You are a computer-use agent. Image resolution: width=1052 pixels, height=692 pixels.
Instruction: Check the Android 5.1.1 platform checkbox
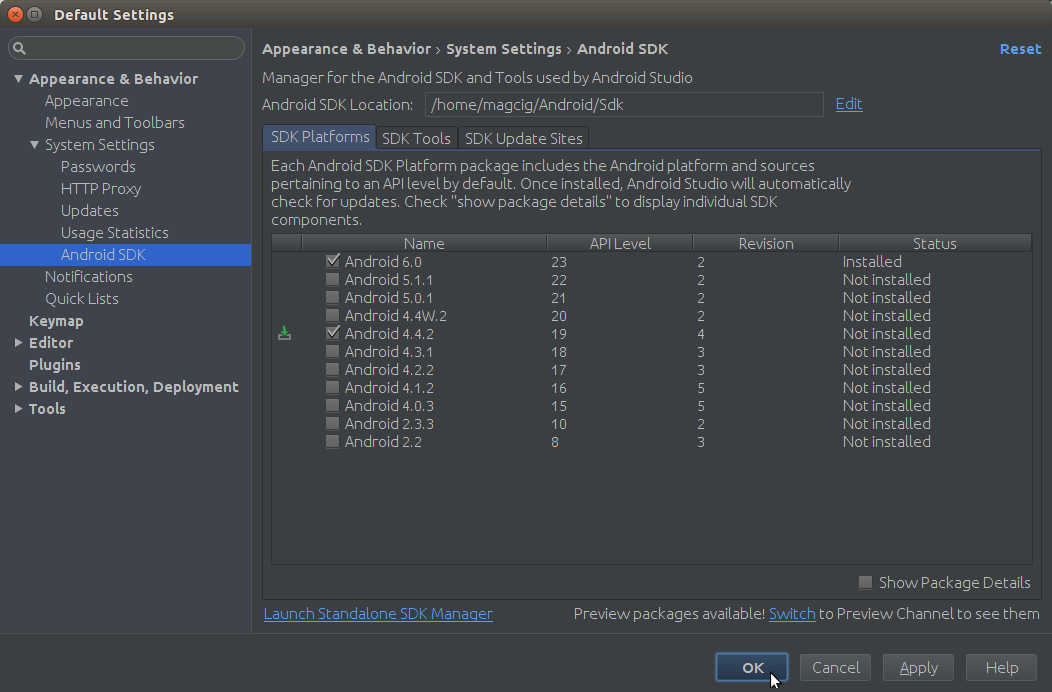(332, 279)
